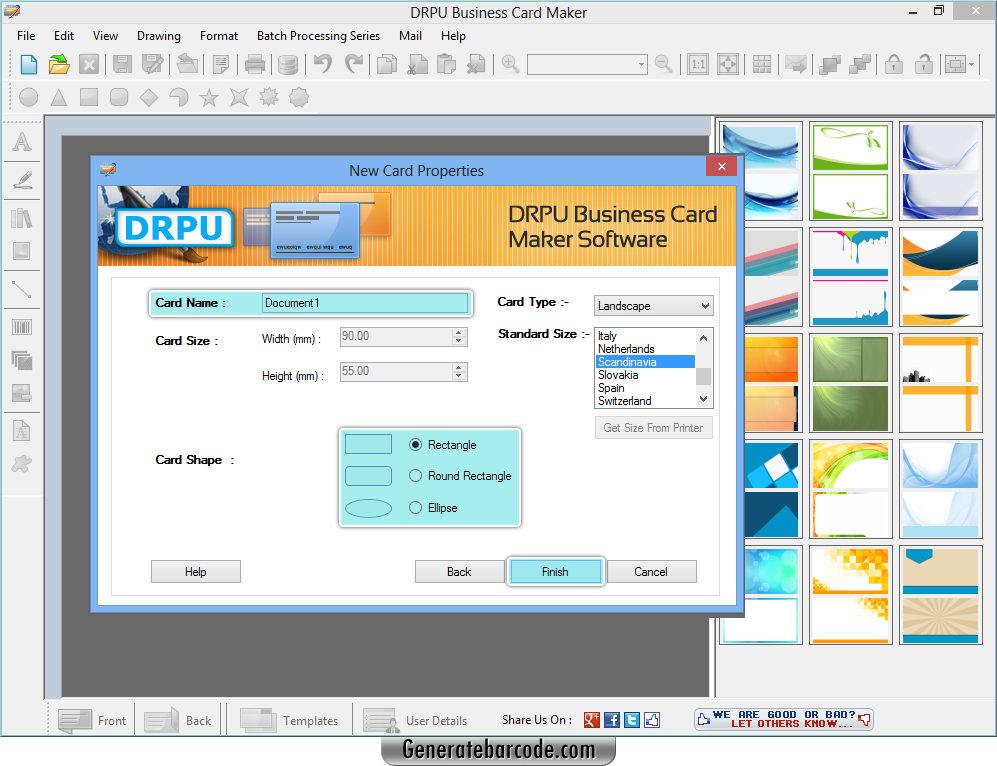
Task: Click the Cancel button
Action: coord(651,571)
